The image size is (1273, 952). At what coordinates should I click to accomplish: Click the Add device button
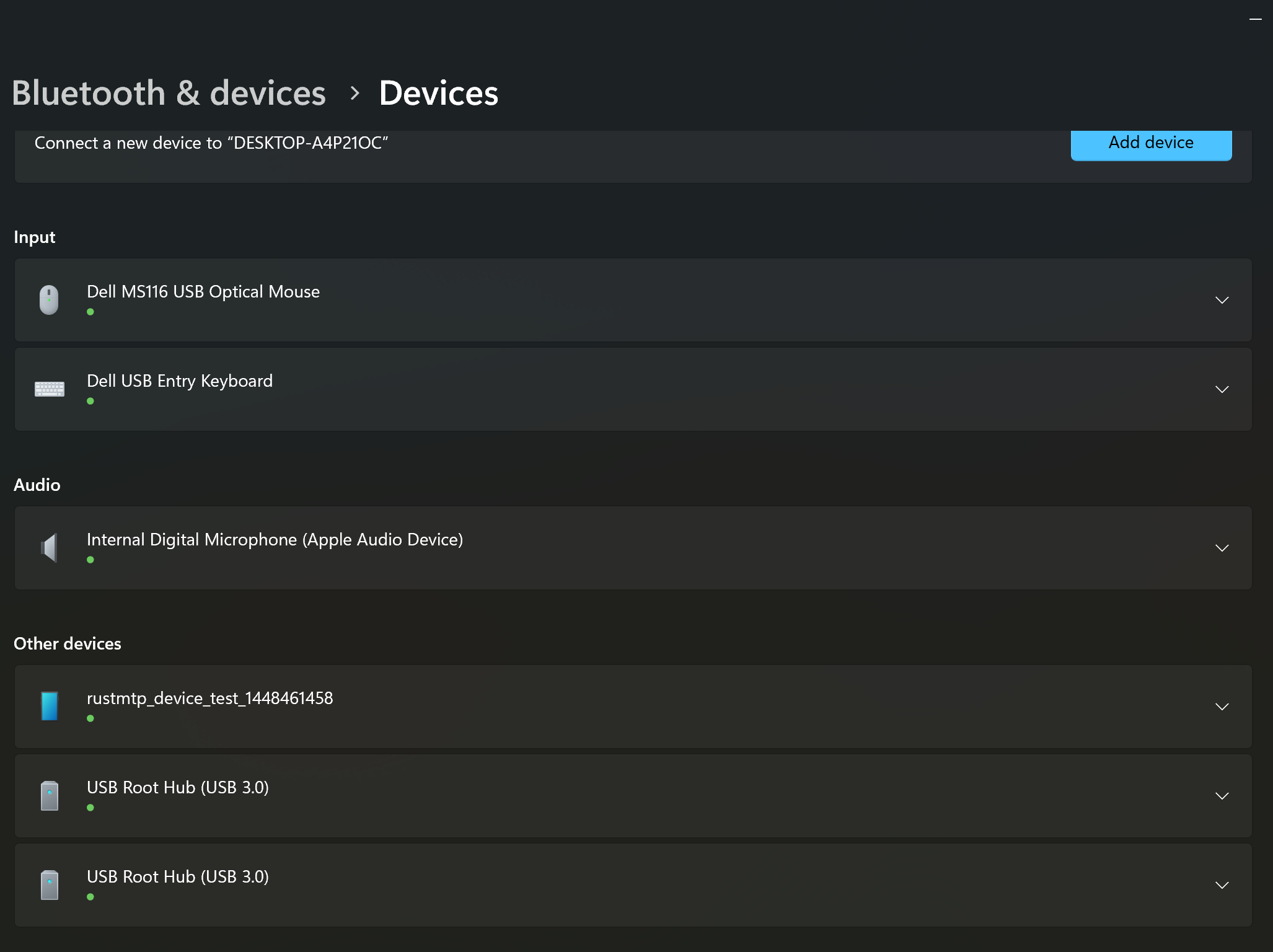pyautogui.click(x=1150, y=143)
